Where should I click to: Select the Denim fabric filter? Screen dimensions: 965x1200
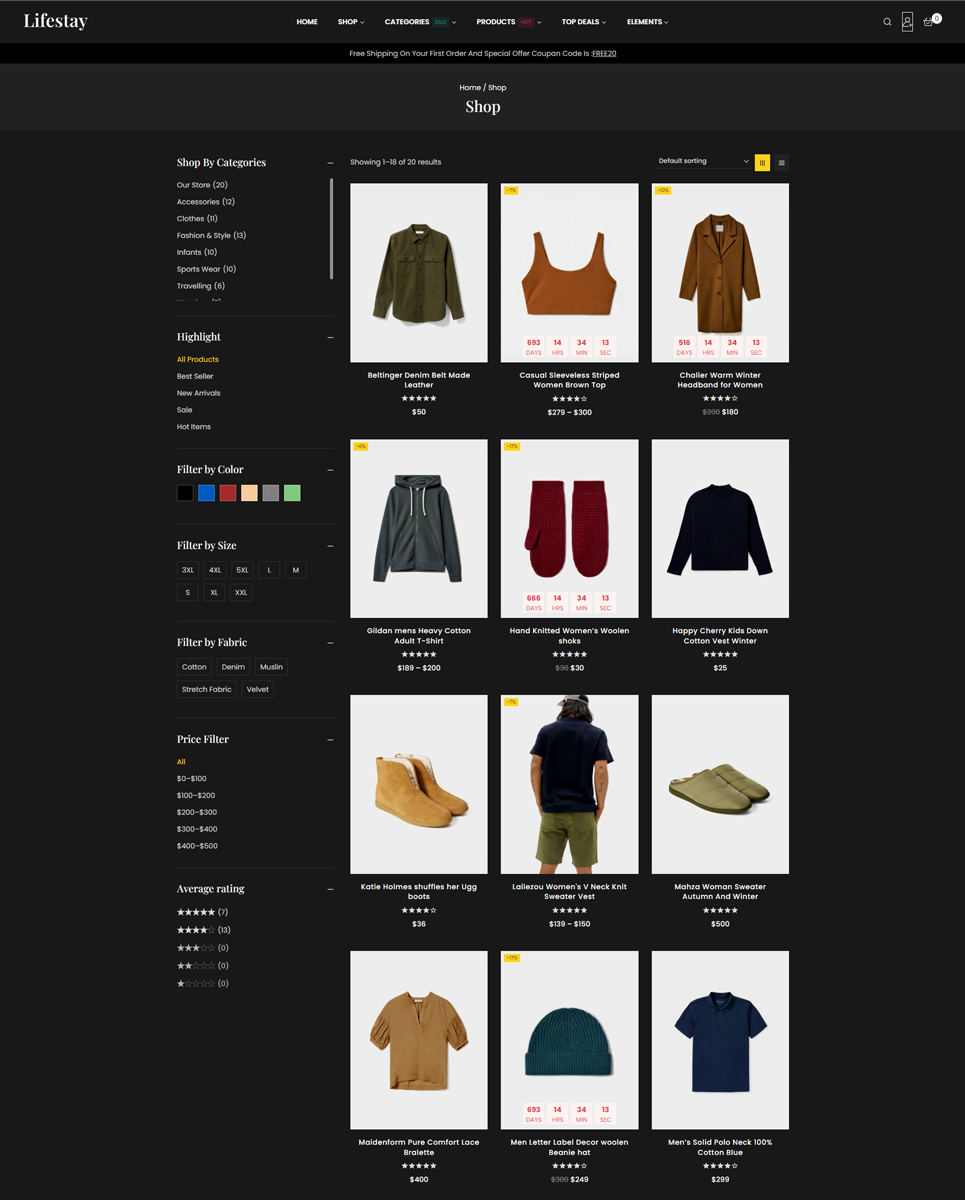(x=233, y=667)
